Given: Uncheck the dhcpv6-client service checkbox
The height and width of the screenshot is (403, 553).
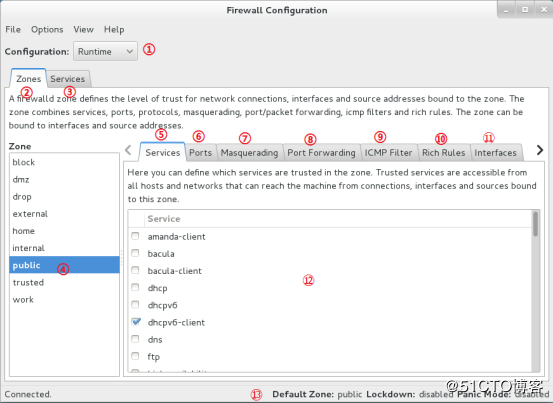Looking at the screenshot, I should click(x=135, y=322).
